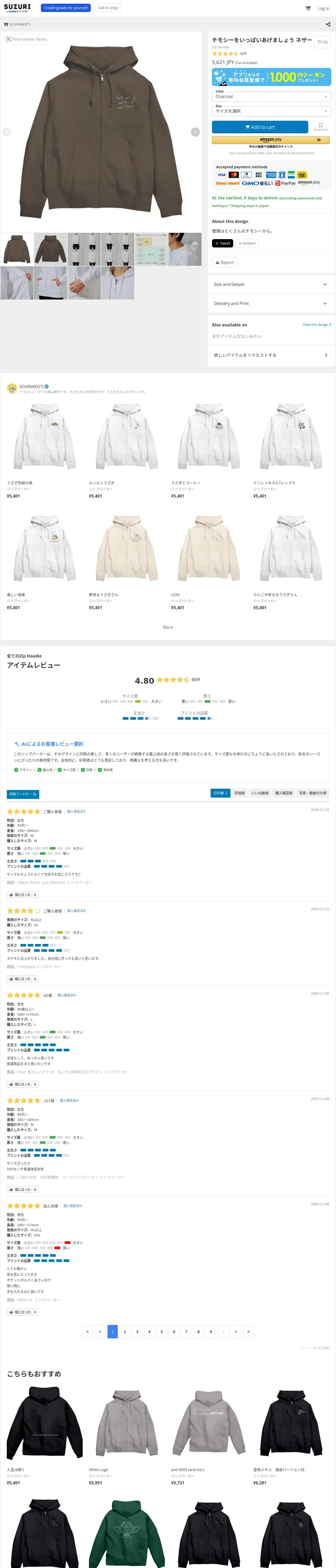Click helpful thumbs-up on 2025-11-12 review

[x=22, y=895]
